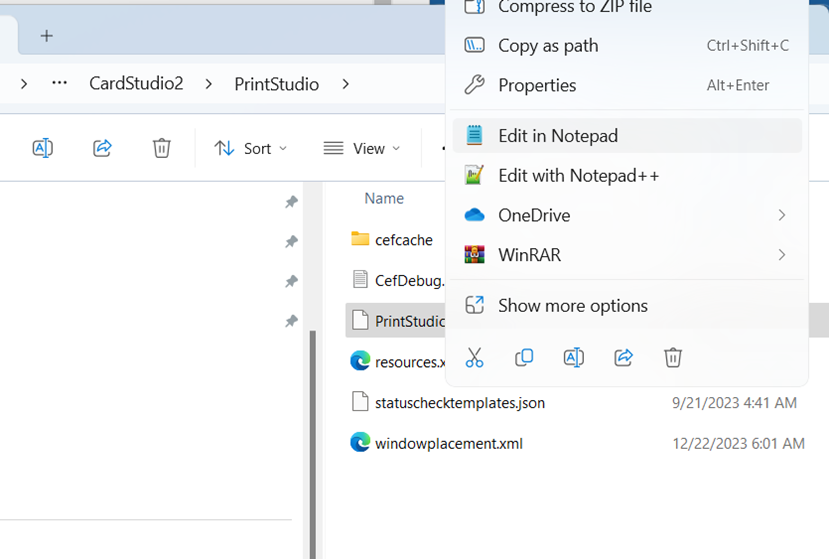Navigate to the CardStudio2 breadcrumb

point(136,84)
